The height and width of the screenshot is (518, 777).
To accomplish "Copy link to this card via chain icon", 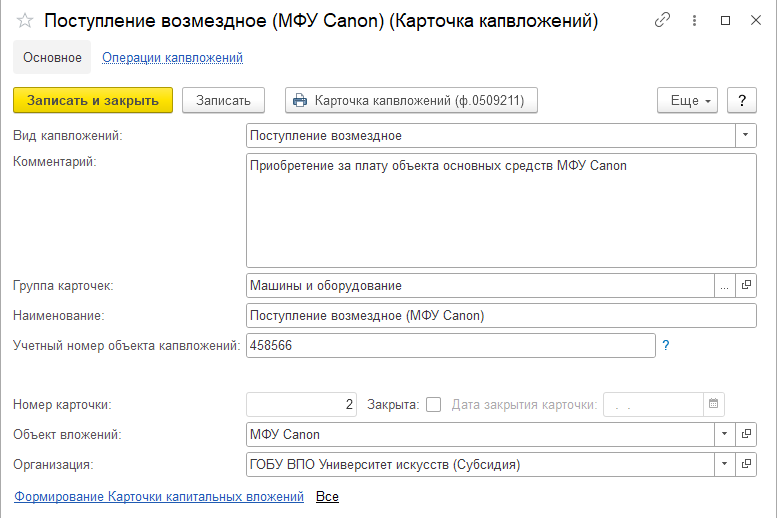I will (x=662, y=20).
